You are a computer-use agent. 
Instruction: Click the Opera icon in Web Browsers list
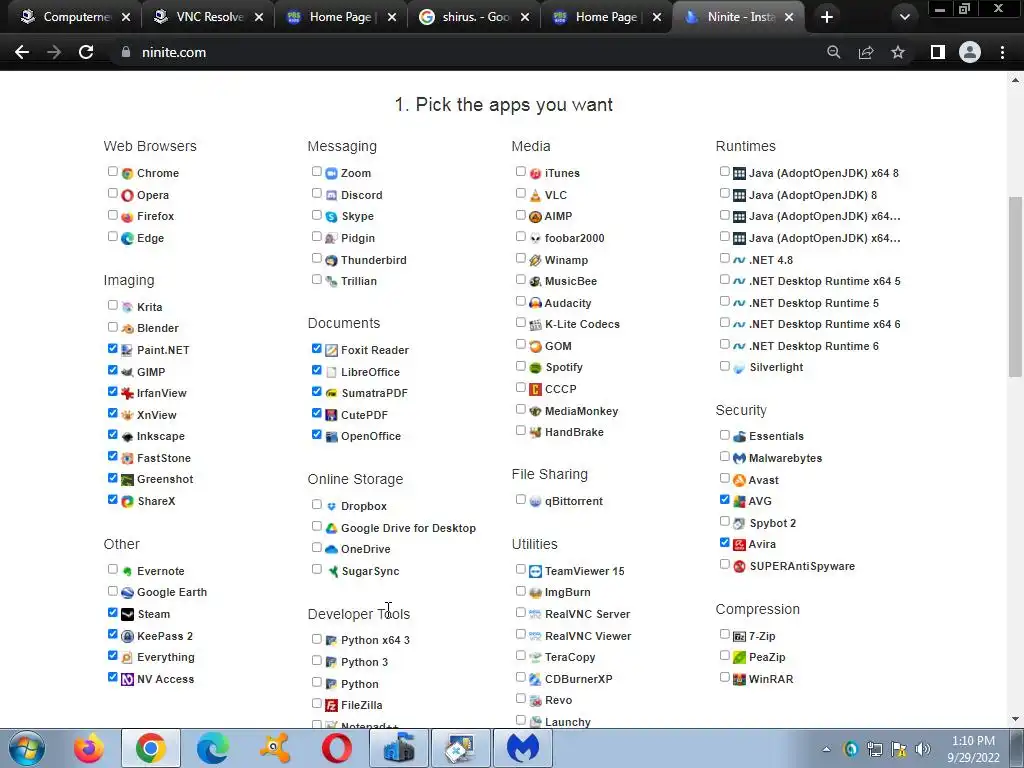pos(127,195)
